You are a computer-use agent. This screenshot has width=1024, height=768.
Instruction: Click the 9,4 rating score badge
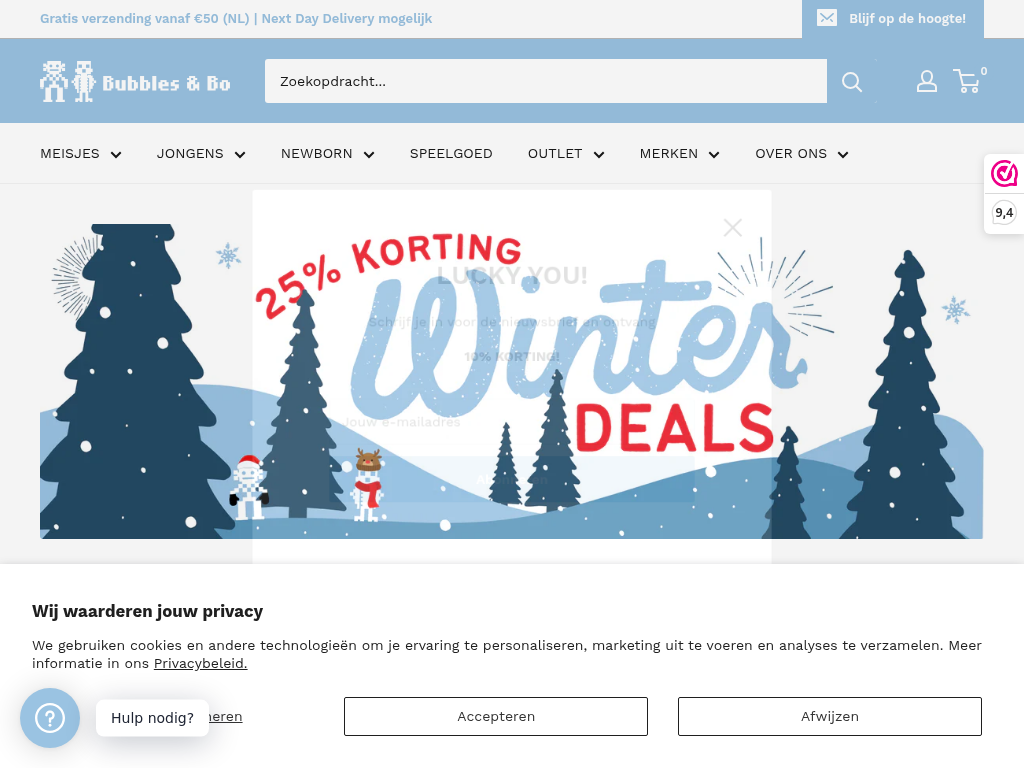(1004, 213)
